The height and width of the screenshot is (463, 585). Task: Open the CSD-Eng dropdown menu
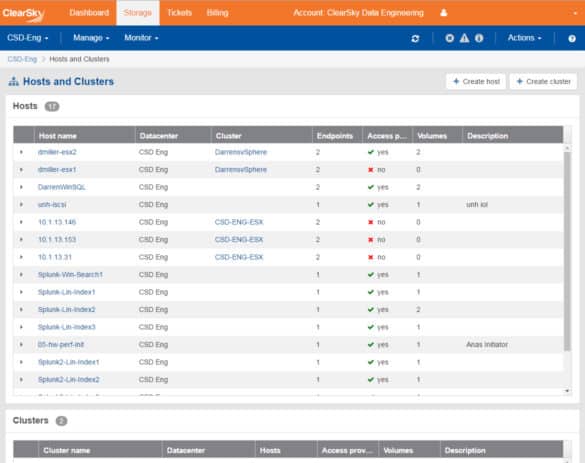click(x=28, y=38)
